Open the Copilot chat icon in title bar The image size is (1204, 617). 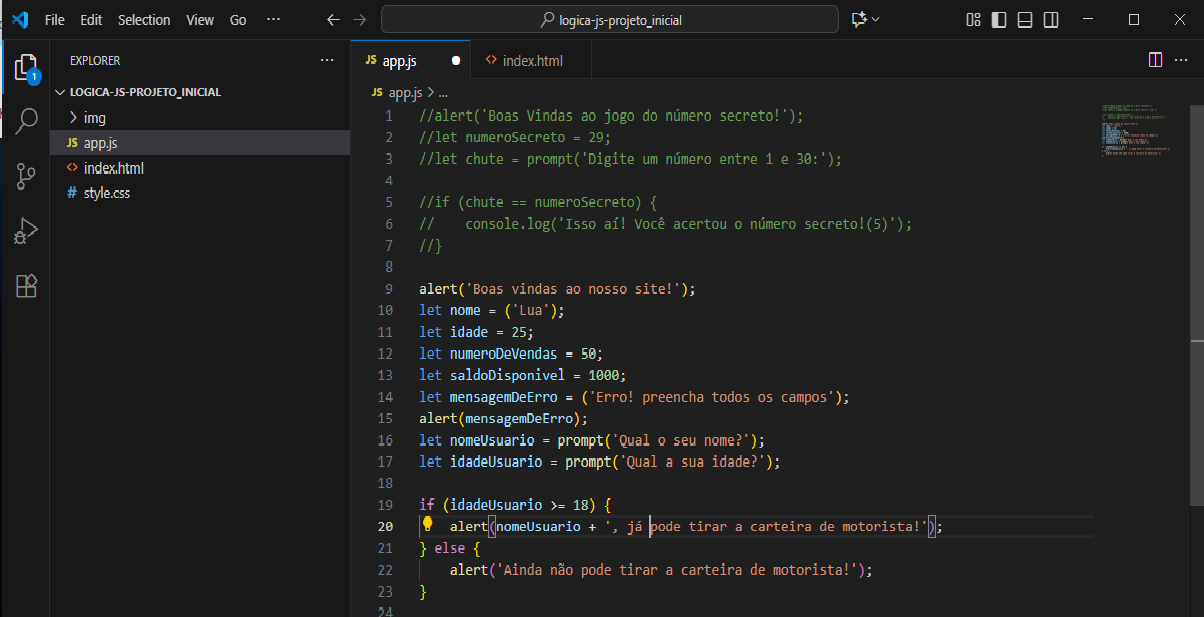click(x=858, y=20)
